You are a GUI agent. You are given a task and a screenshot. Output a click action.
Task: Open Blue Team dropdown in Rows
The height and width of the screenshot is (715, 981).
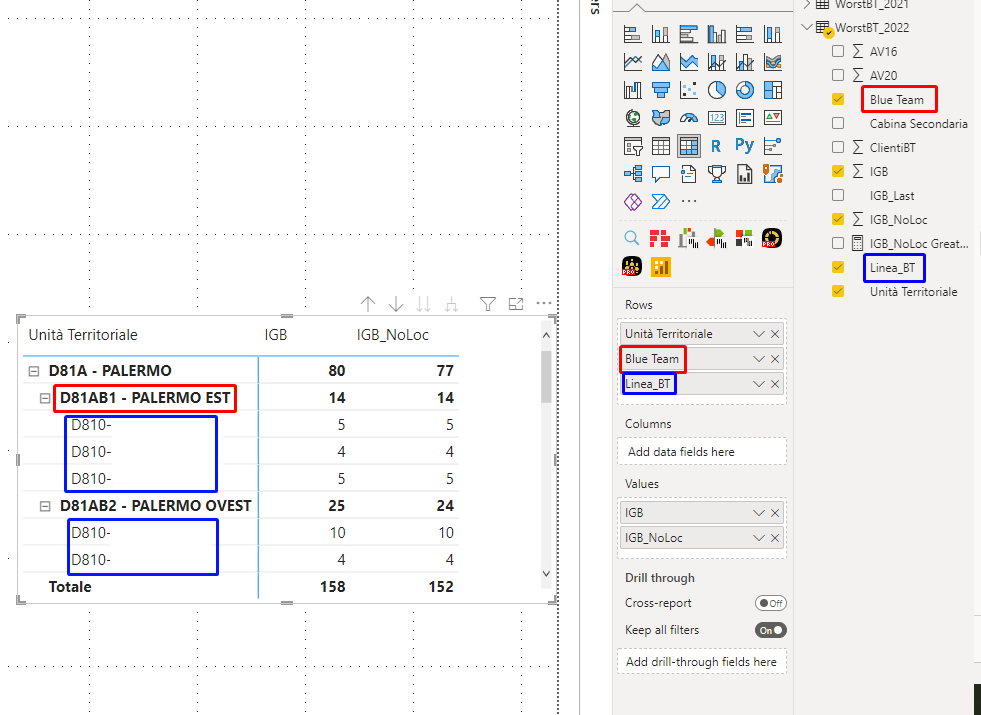(759, 359)
